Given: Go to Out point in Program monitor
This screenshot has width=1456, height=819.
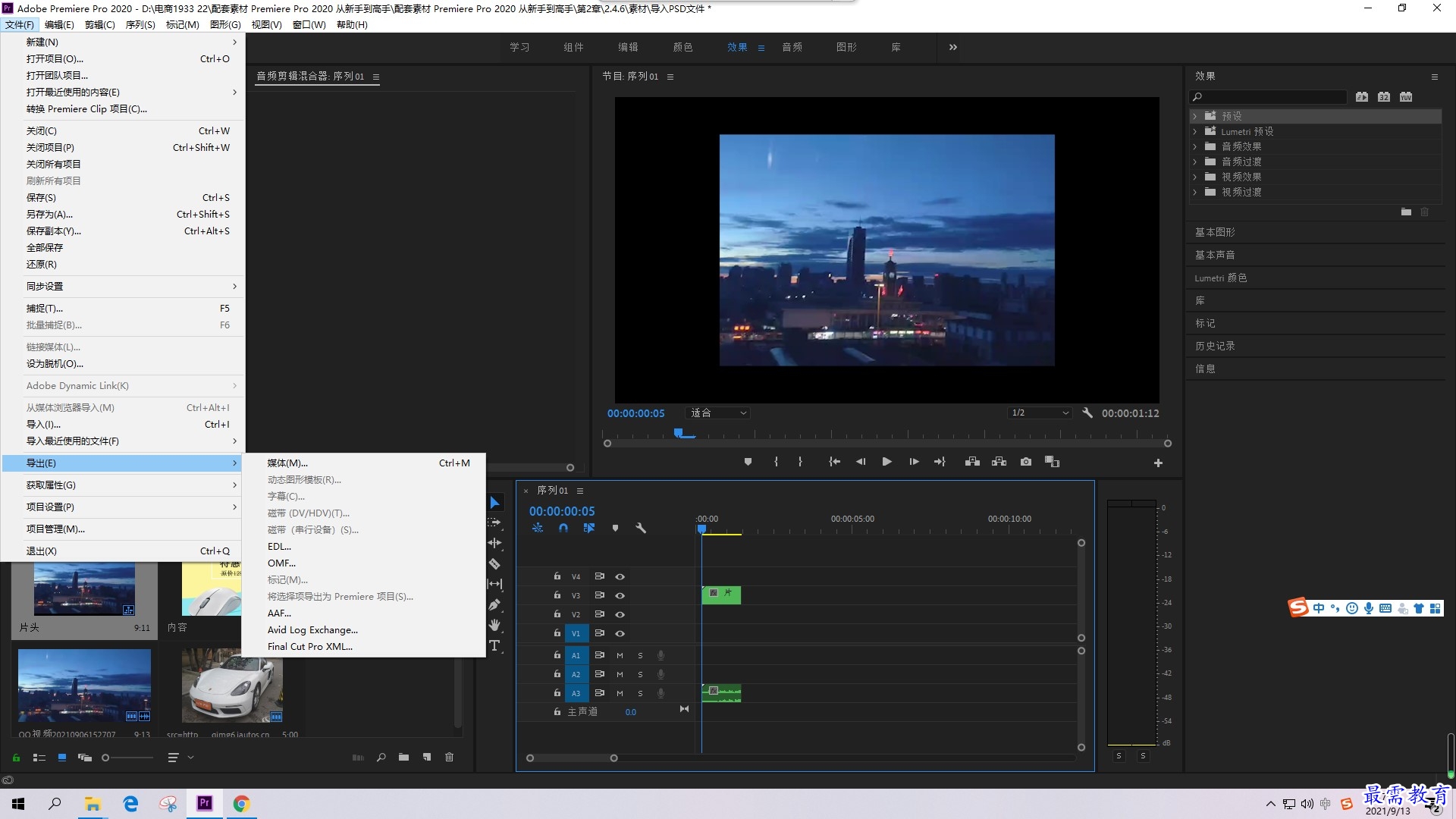Looking at the screenshot, I should pos(940,462).
